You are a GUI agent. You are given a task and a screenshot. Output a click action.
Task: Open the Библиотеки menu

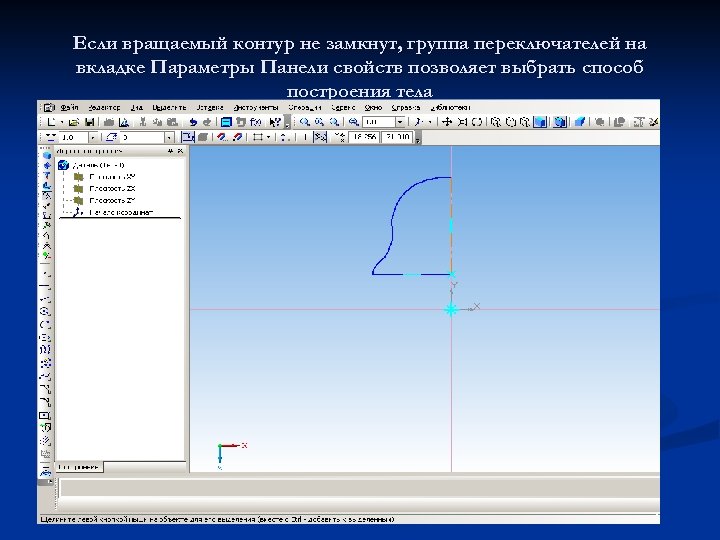[450, 107]
